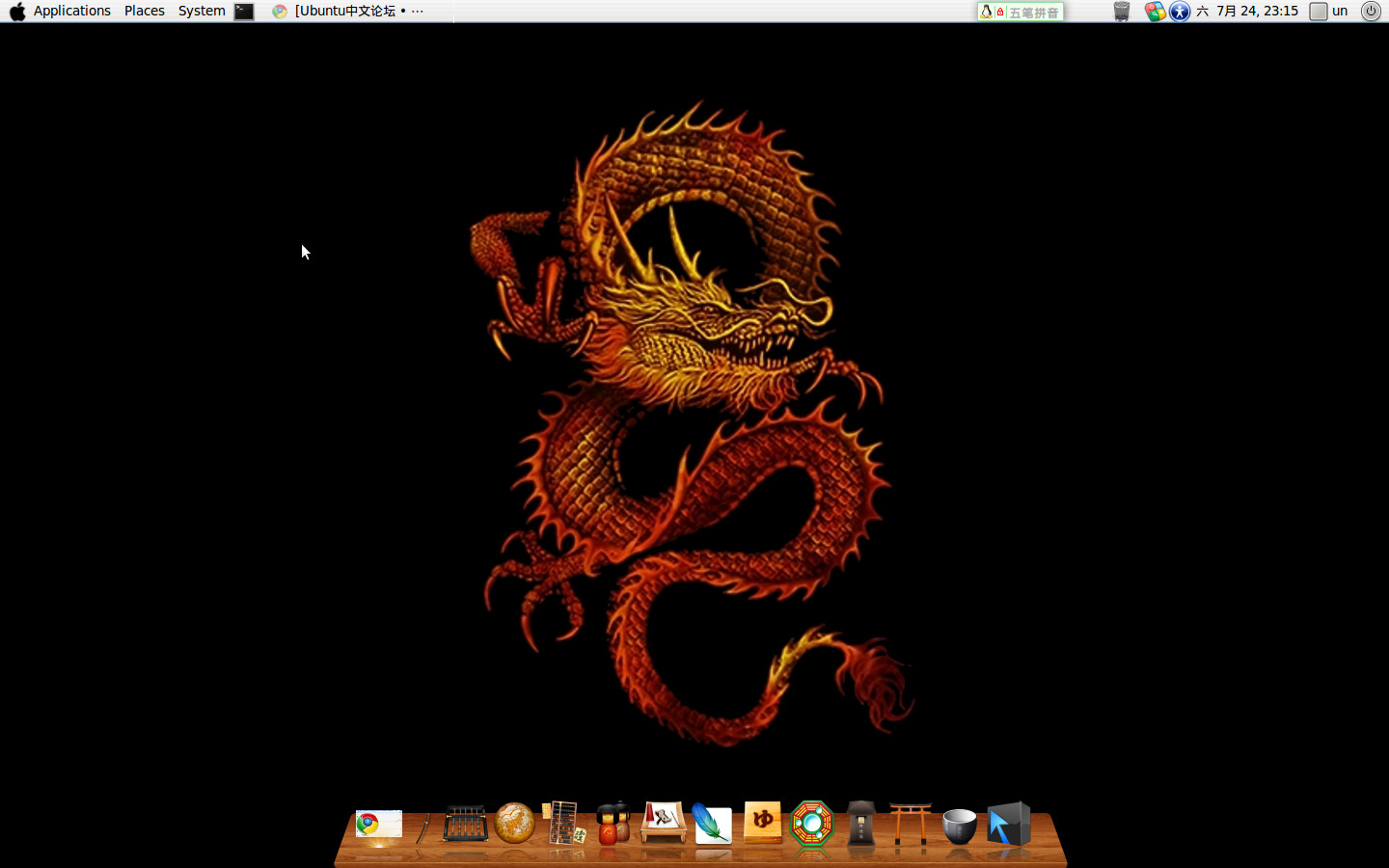Screen dimensions: 1389x868
Task: Open the kokeshi dolls dock icon
Action: click(x=613, y=824)
